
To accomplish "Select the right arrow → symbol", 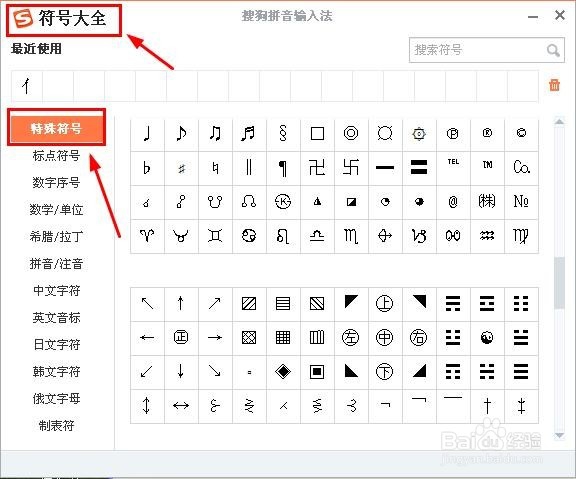I will pyautogui.click(x=215, y=338).
